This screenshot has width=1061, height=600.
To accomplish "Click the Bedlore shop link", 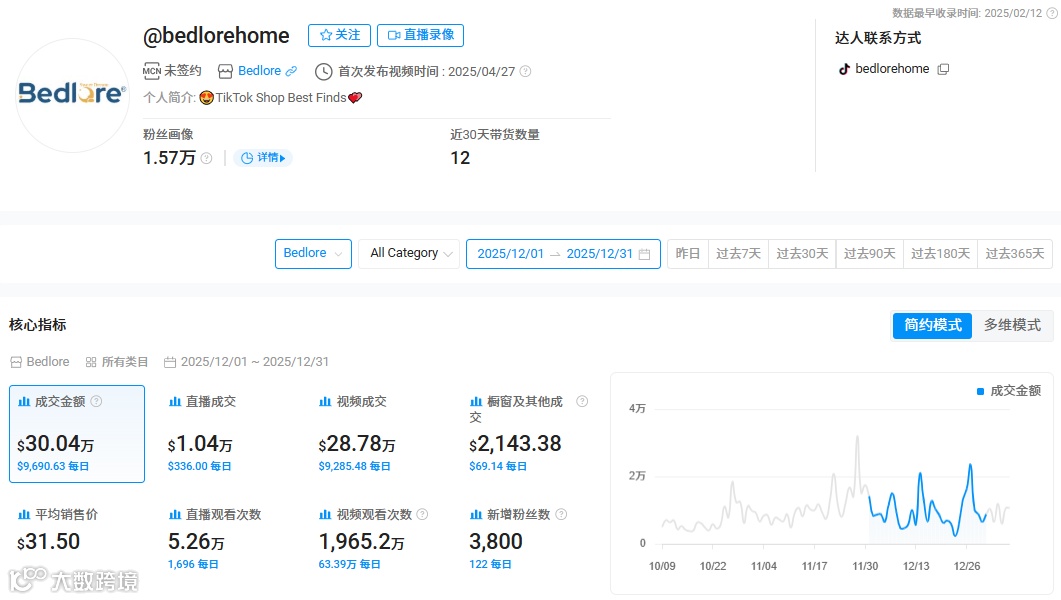I will tap(259, 71).
